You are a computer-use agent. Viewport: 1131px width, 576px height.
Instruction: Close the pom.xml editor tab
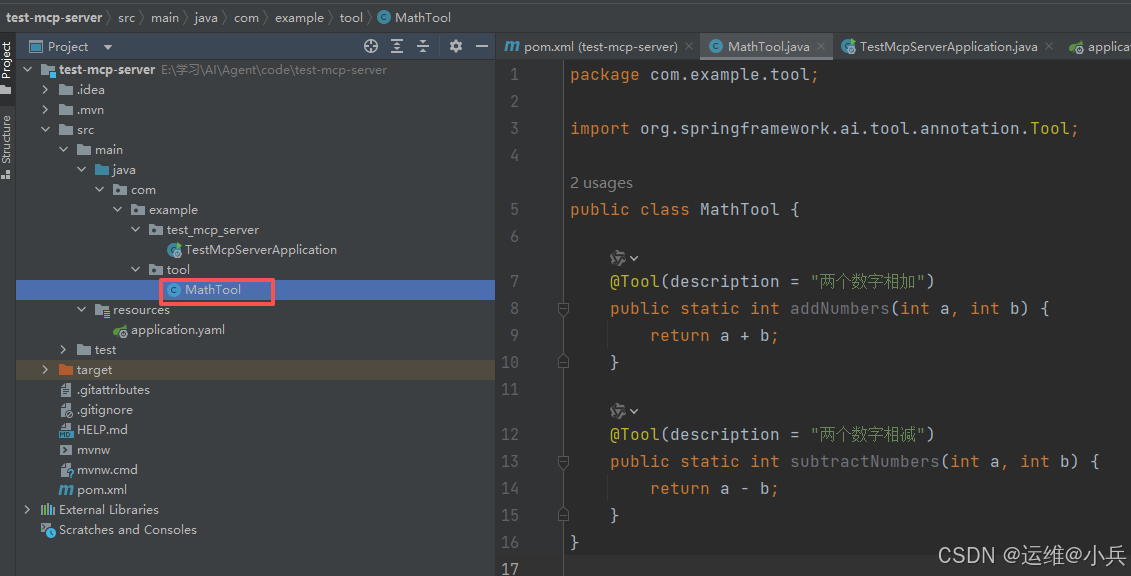tap(689, 46)
